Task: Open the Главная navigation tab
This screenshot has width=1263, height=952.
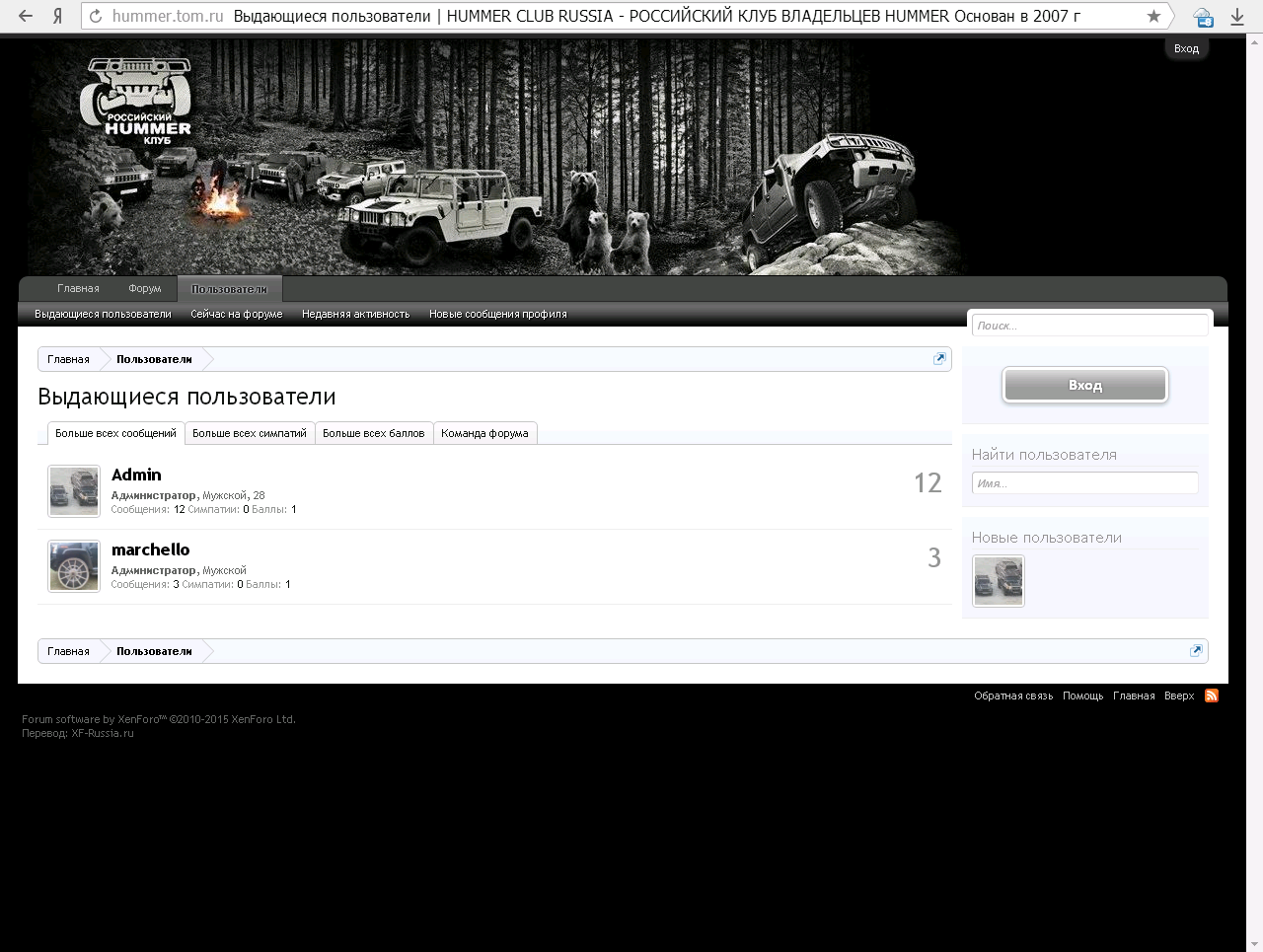Action: 78,289
